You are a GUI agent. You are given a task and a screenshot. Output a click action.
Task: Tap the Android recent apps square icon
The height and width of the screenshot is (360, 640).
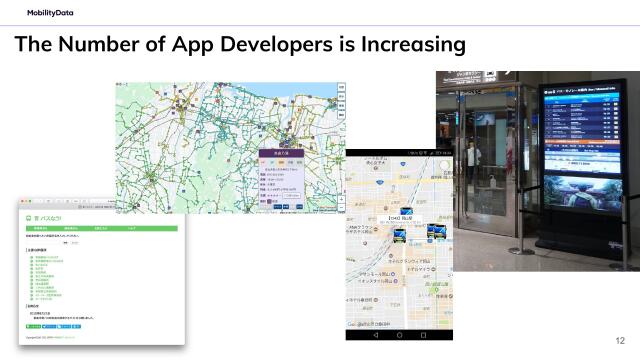pyautogui.click(x=423, y=335)
